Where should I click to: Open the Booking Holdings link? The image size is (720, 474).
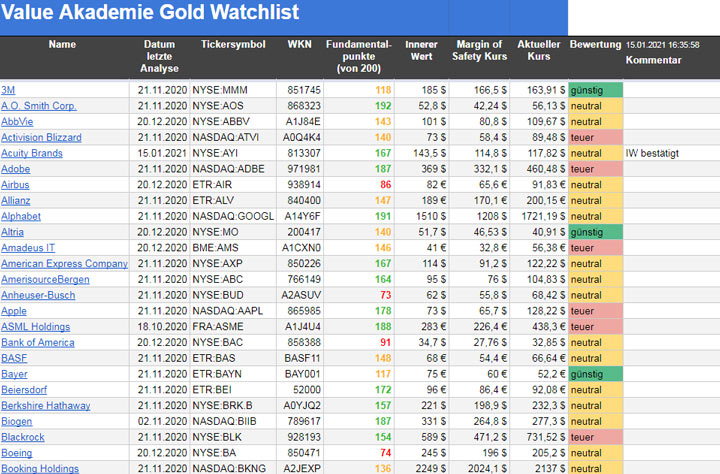(x=40, y=468)
